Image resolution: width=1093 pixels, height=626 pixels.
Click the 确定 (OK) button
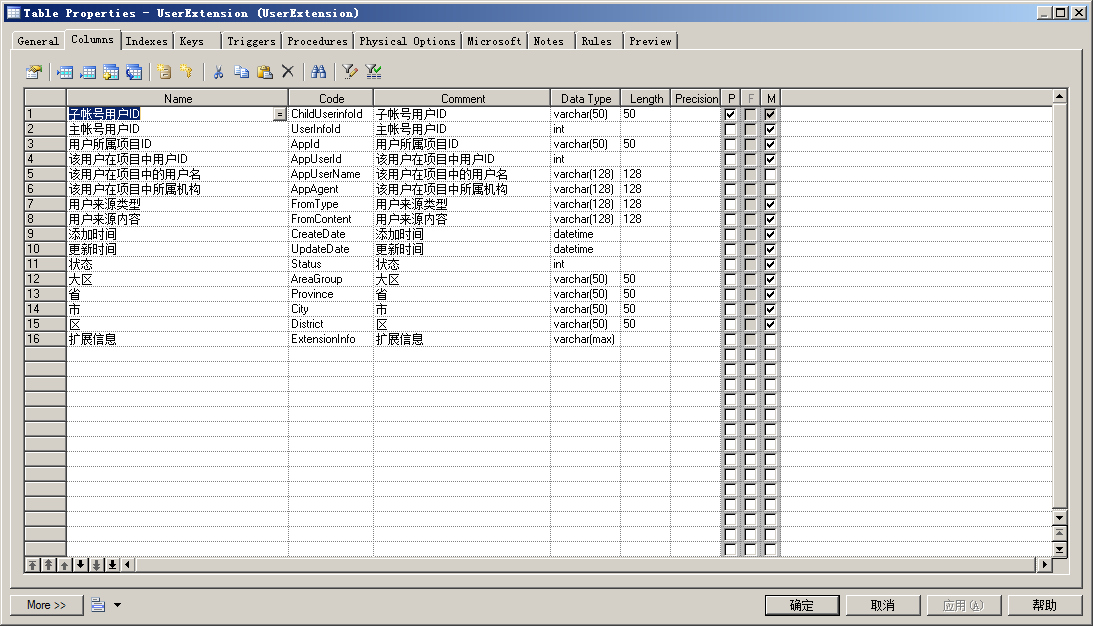[x=802, y=605]
